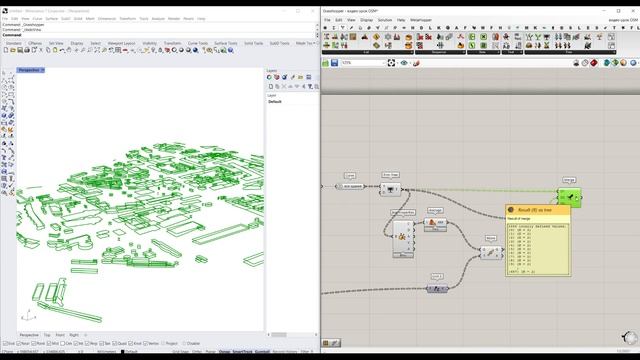
Task: Select the Default layer row in Layers panel
Action: [x=292, y=102]
